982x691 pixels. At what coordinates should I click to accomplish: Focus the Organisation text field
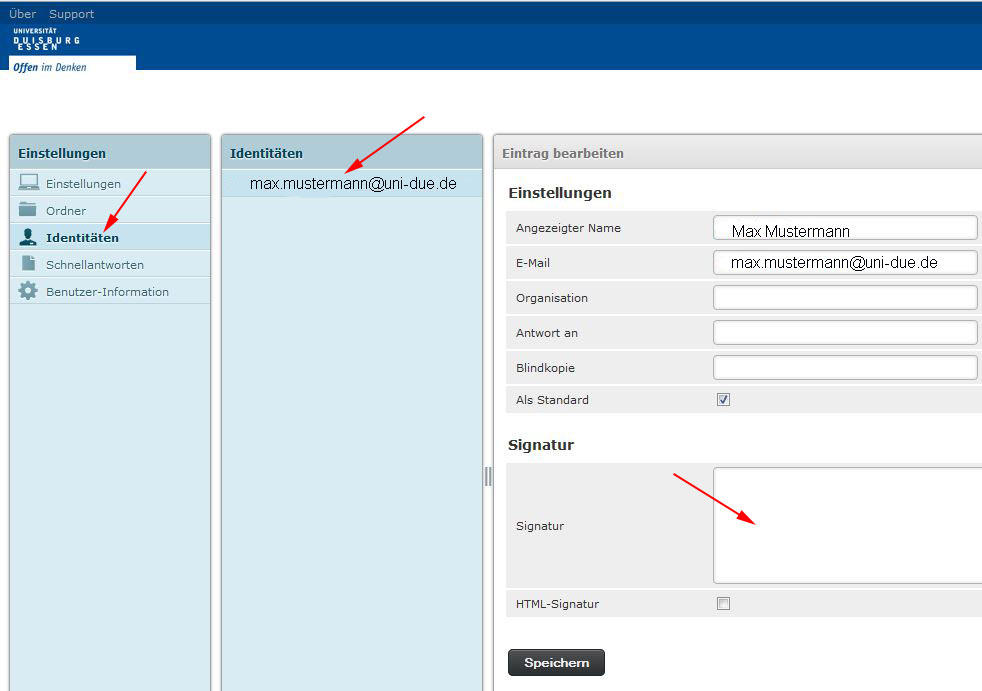point(845,298)
